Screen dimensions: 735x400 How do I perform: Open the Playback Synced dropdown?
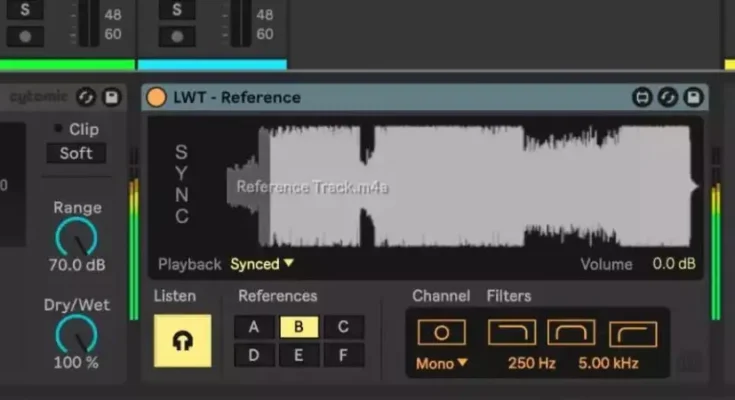(x=262, y=264)
